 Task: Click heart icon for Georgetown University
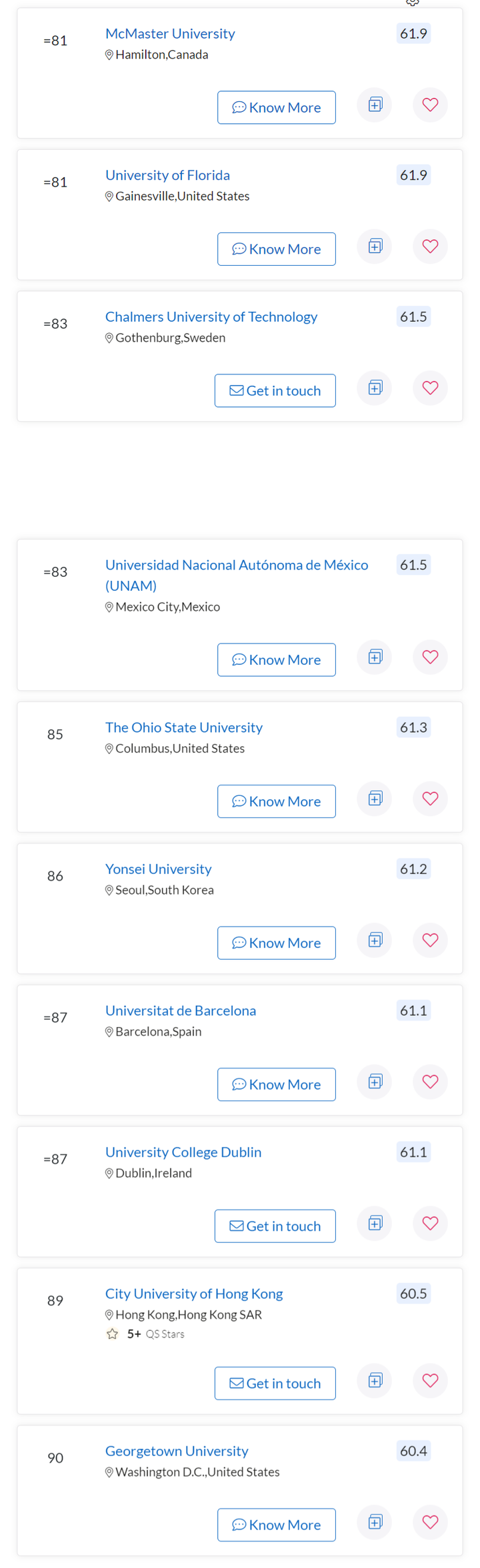pos(430,1522)
